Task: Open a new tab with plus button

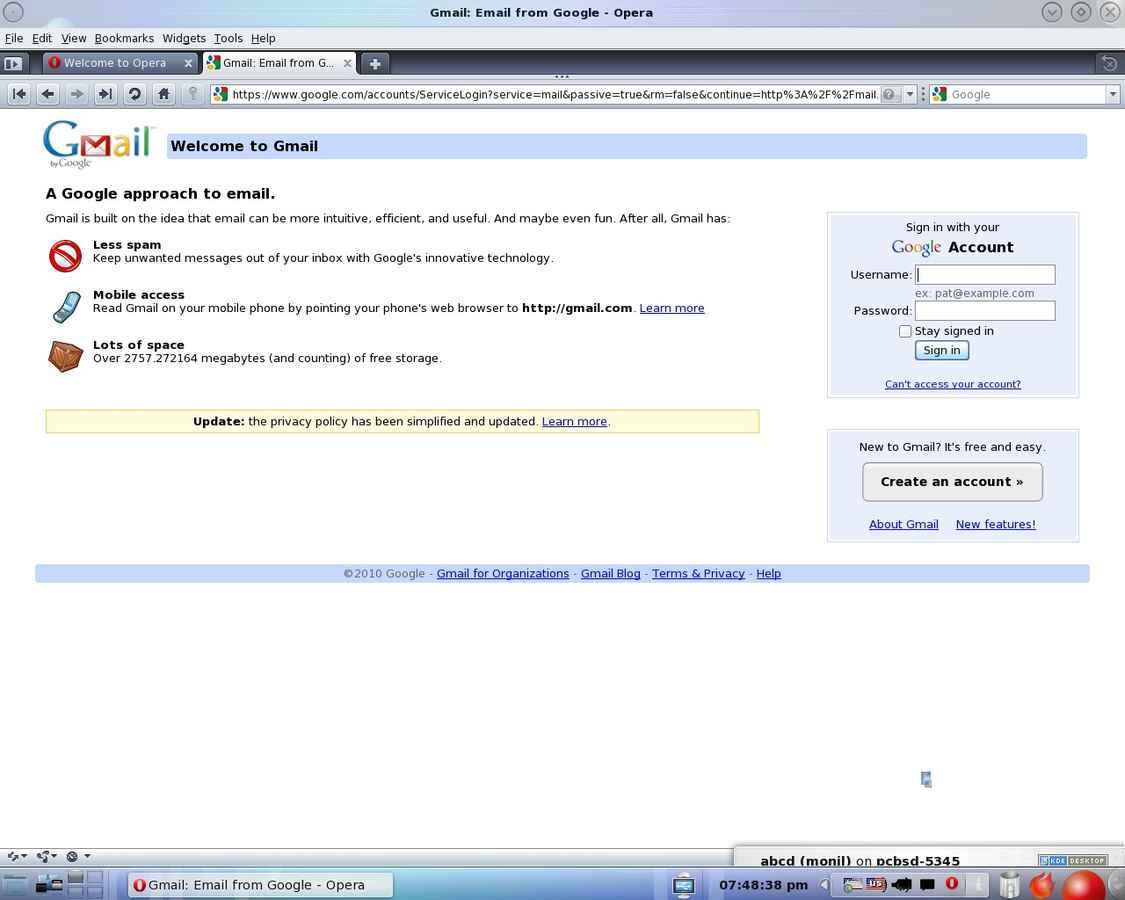Action: (x=375, y=63)
